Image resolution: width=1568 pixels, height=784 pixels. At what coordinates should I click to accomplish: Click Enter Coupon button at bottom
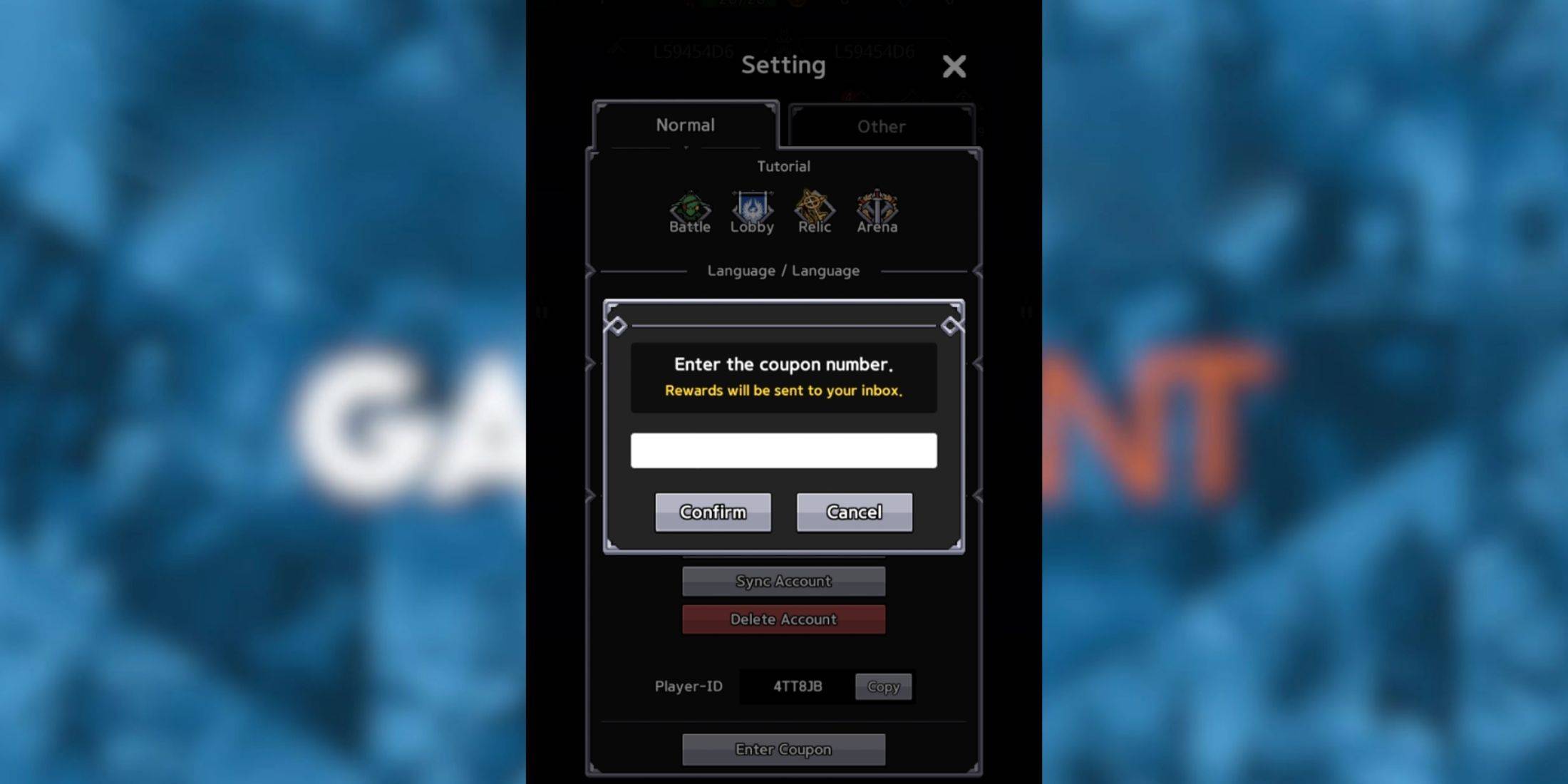(784, 749)
